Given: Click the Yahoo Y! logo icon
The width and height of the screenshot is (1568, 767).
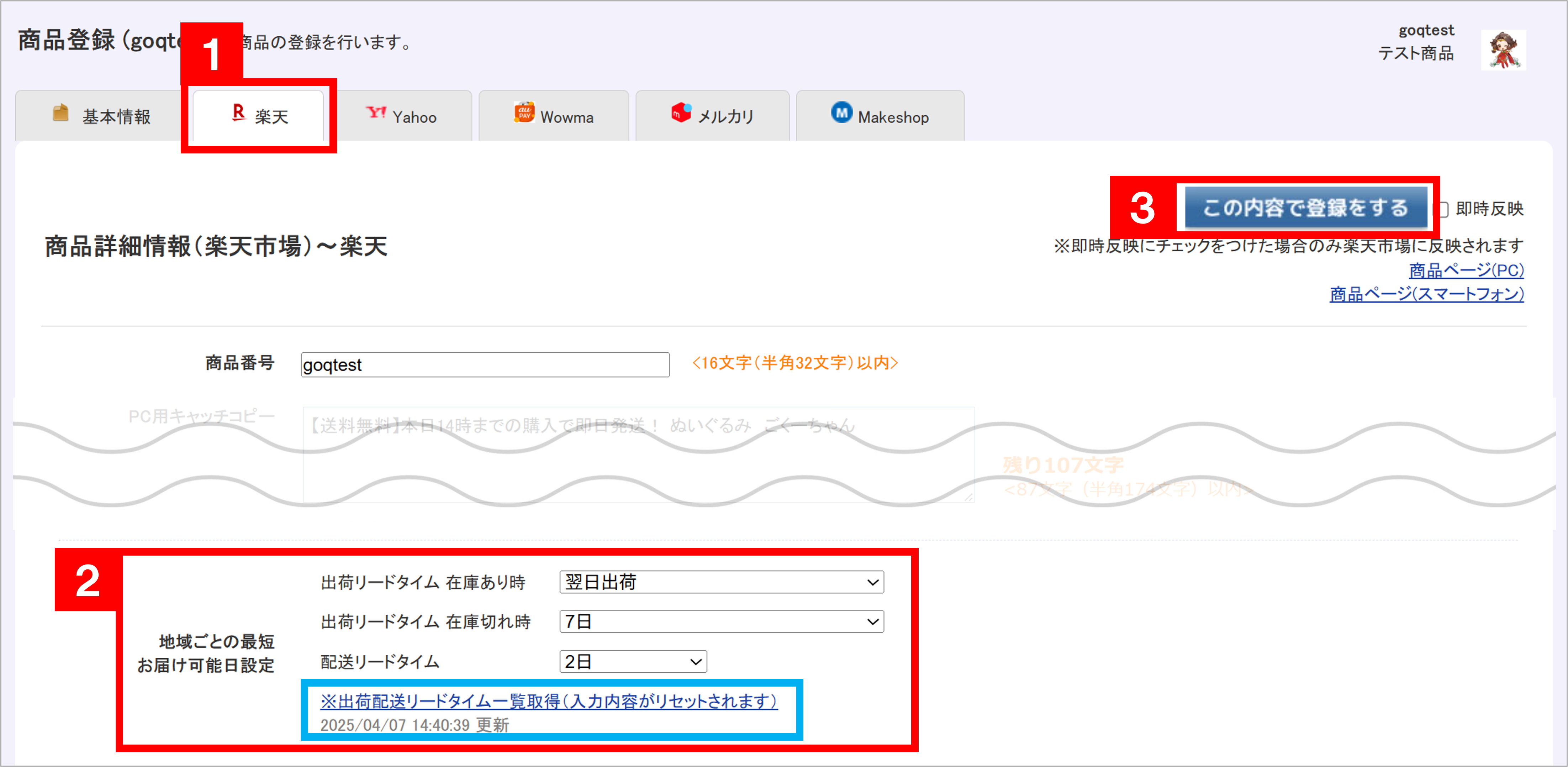Looking at the screenshot, I should pos(376,112).
